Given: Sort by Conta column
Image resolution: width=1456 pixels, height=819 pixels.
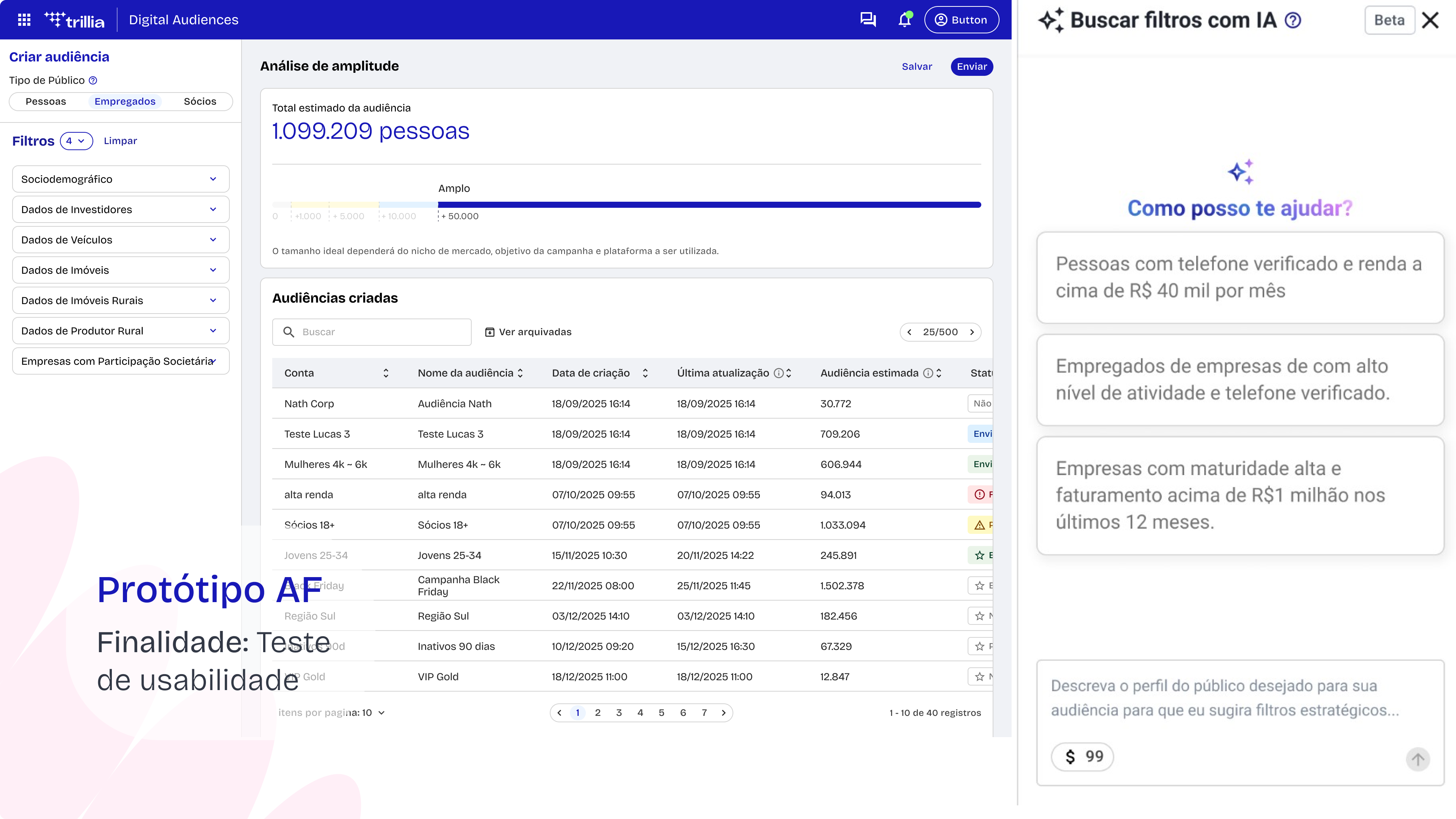Looking at the screenshot, I should [x=386, y=373].
